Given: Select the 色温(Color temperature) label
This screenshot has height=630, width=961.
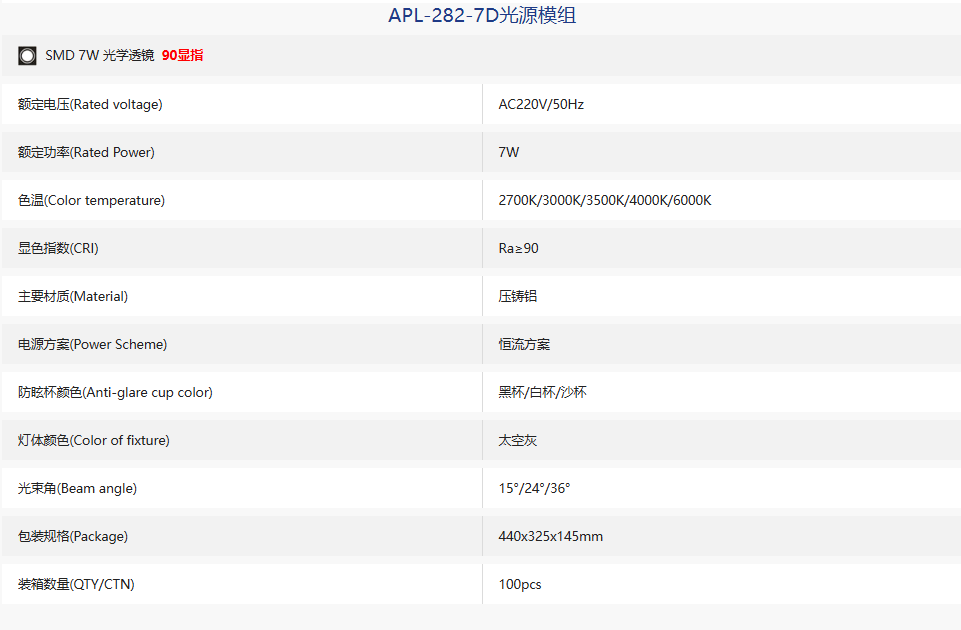Looking at the screenshot, I should [x=91, y=200].
